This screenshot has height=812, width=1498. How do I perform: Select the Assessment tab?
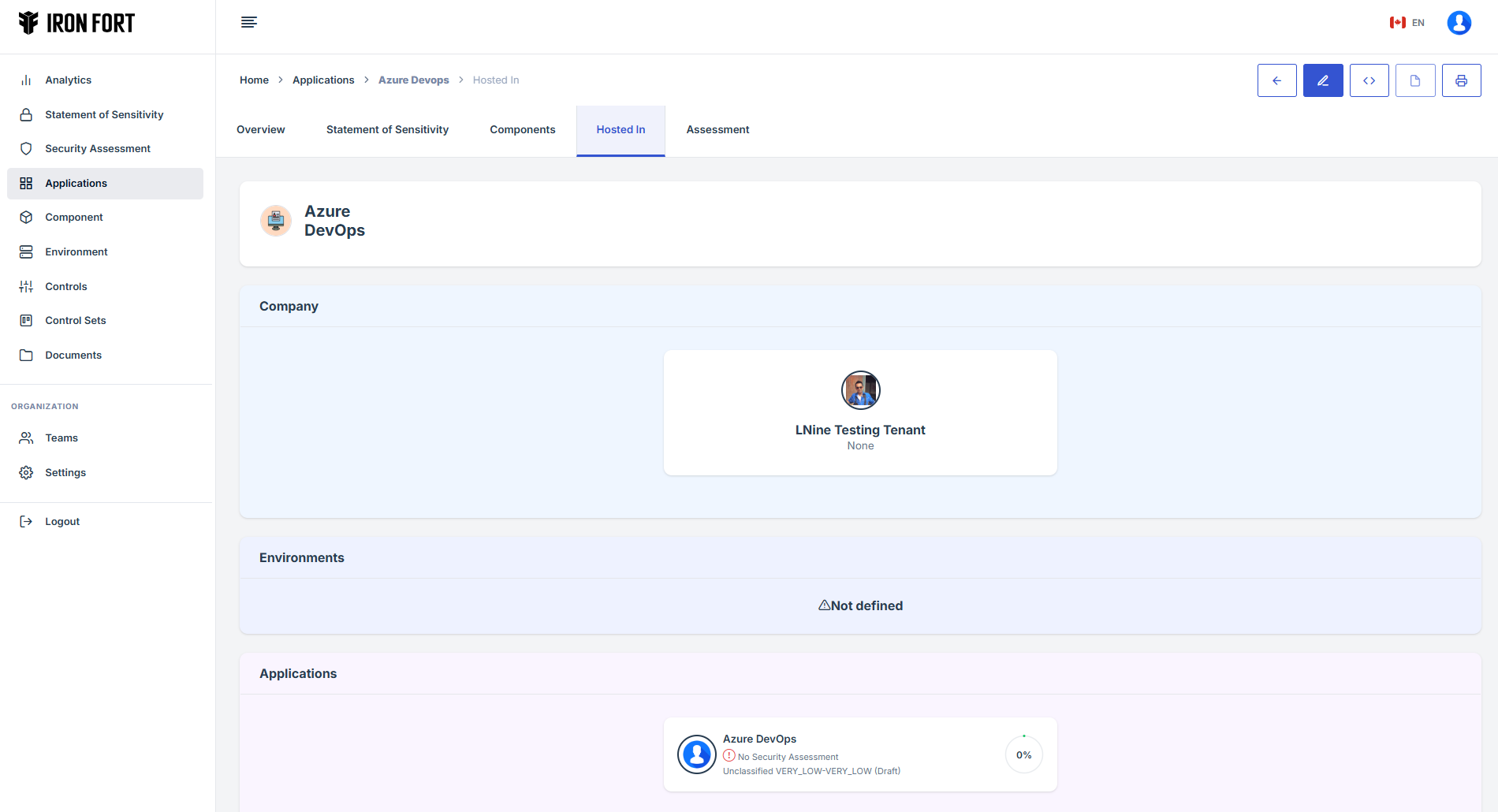(717, 130)
